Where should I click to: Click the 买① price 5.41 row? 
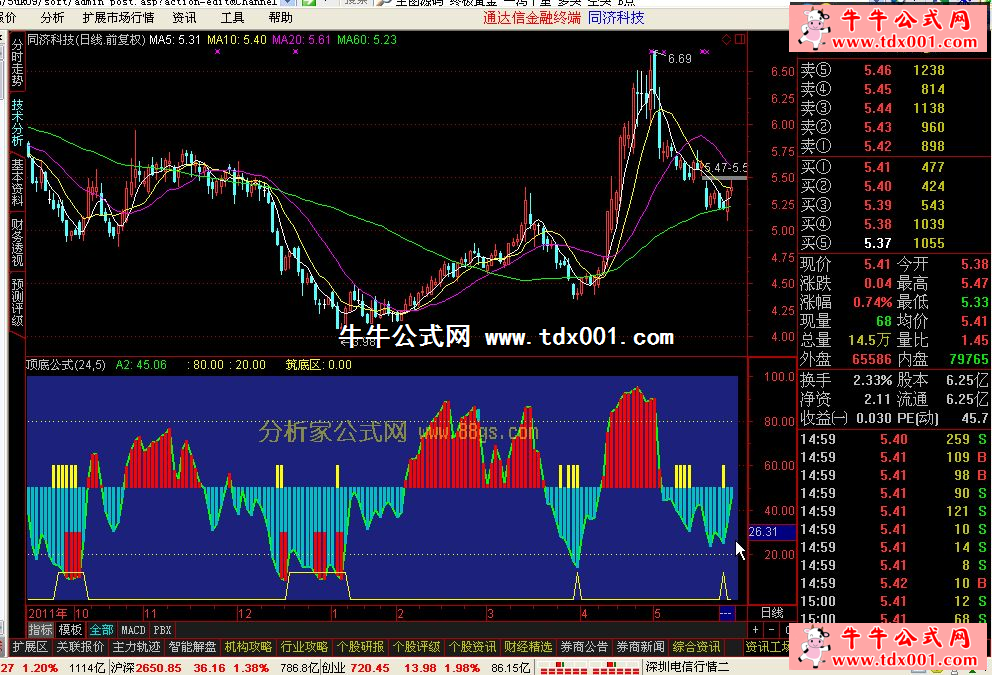873,167
